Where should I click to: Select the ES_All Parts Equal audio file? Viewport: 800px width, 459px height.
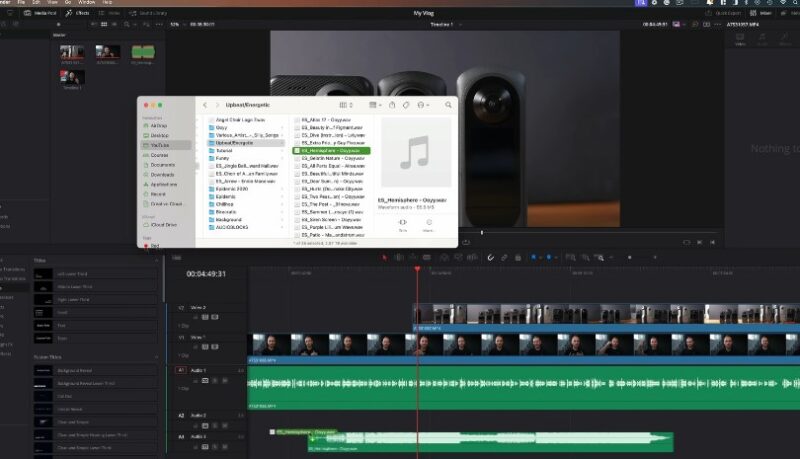(331, 166)
